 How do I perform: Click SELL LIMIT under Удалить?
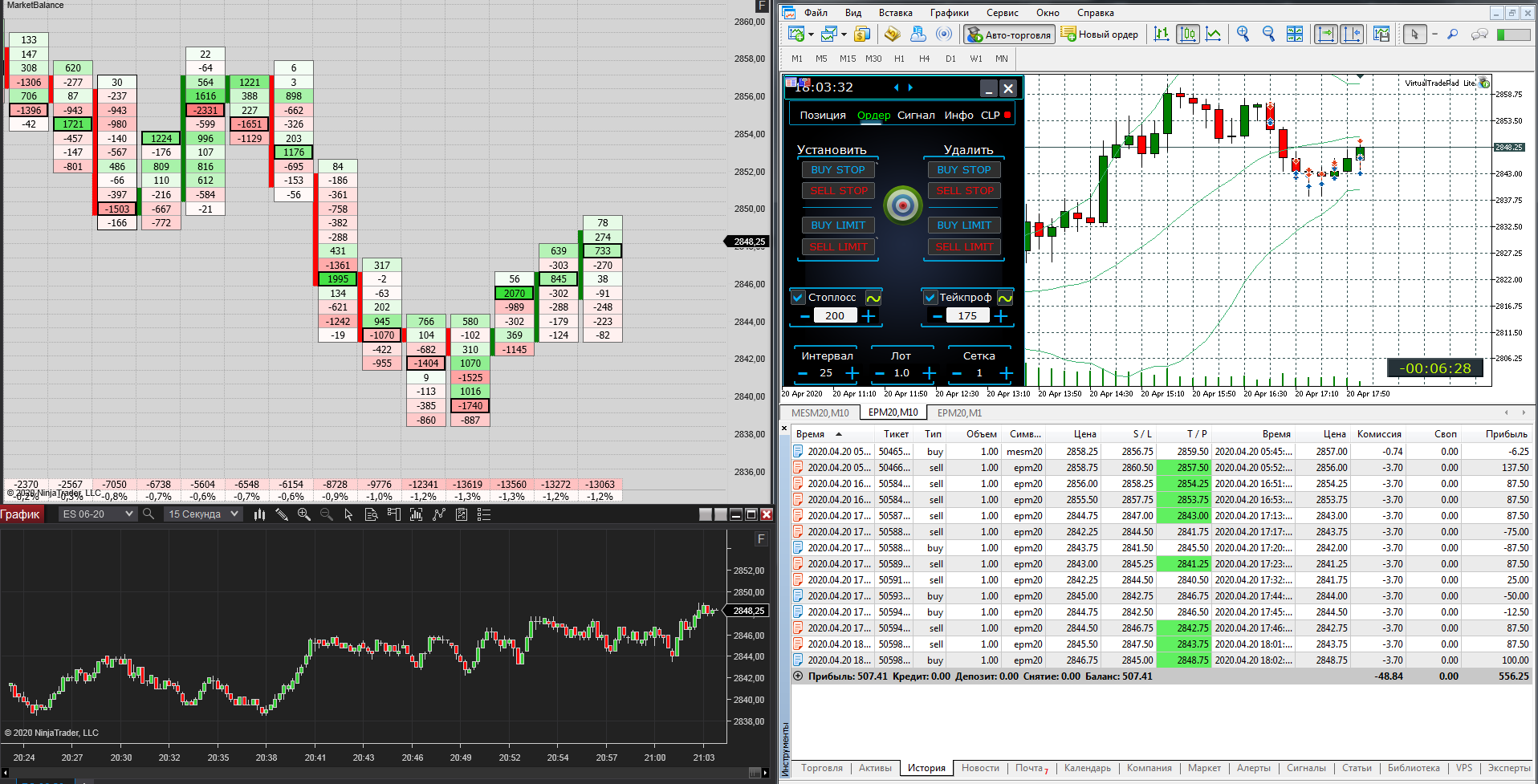coord(964,246)
